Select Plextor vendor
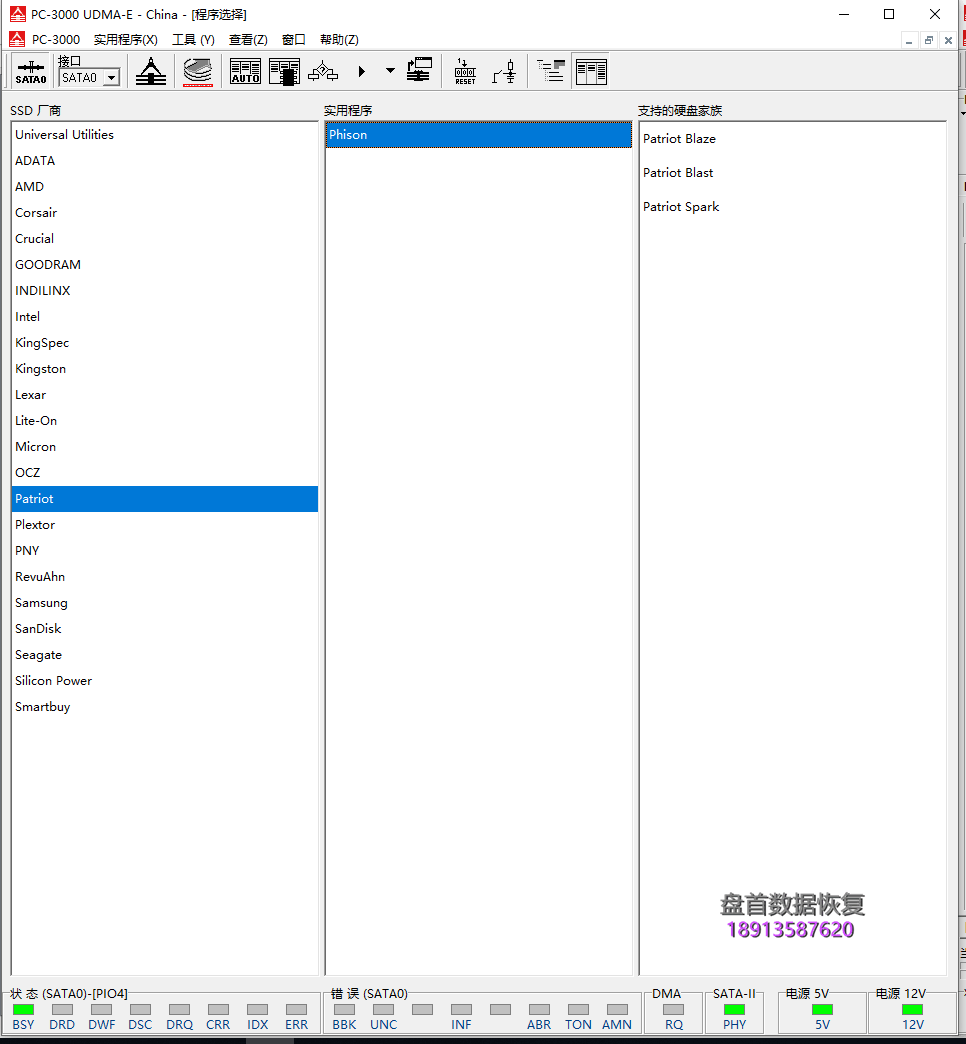The height and width of the screenshot is (1044, 966). (164, 525)
